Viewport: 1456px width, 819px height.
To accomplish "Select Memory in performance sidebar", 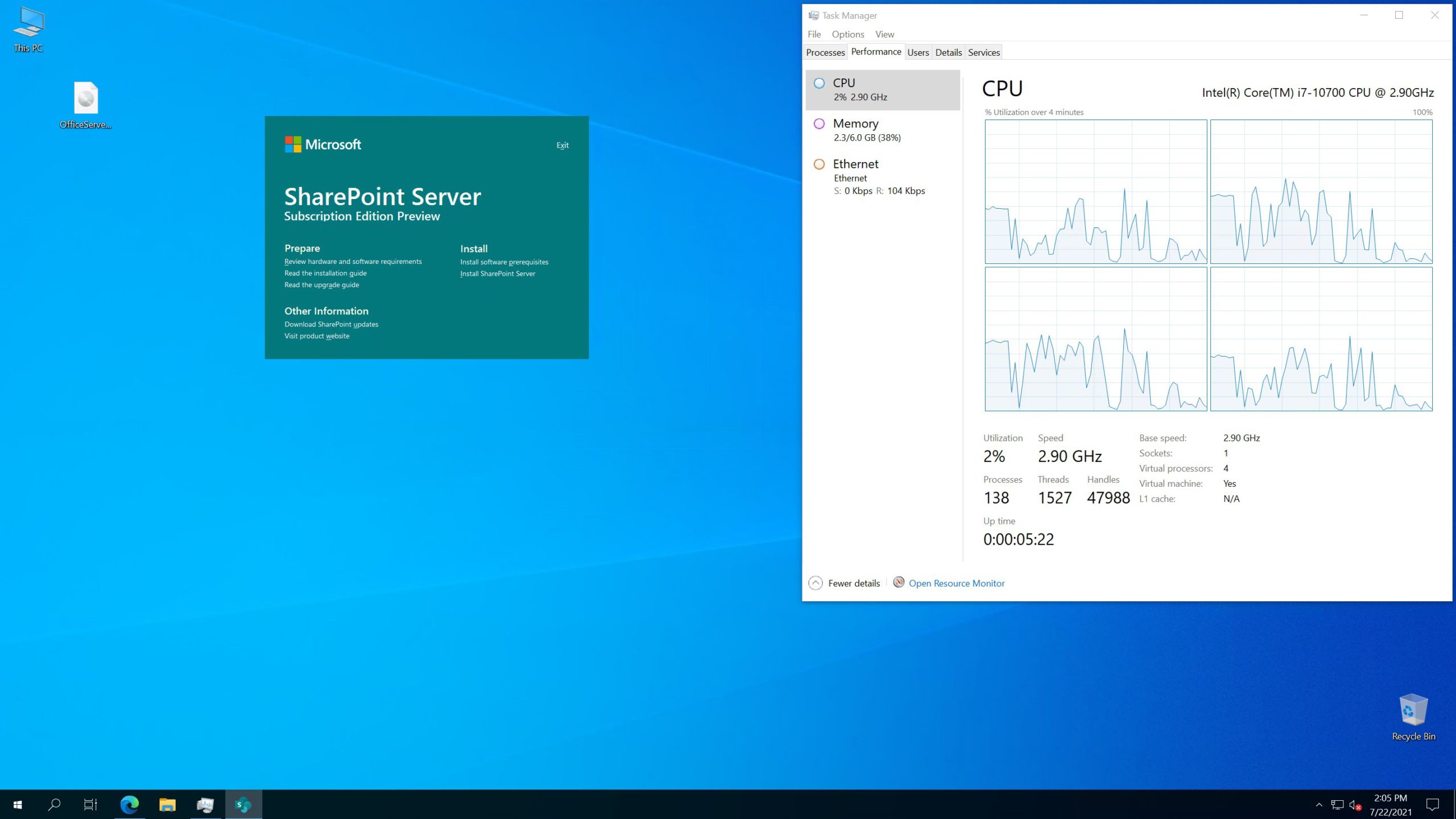I will [883, 130].
